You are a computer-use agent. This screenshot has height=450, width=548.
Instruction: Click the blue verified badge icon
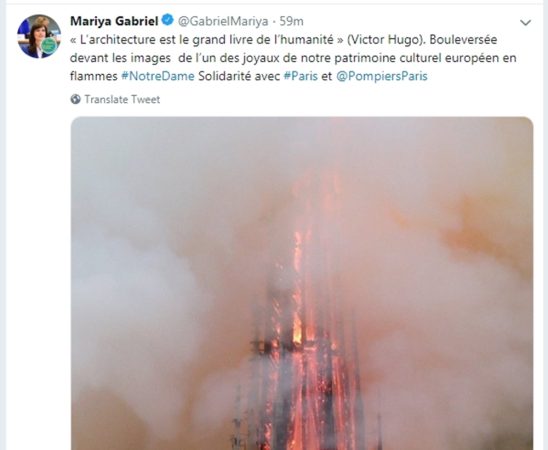[x=167, y=20]
